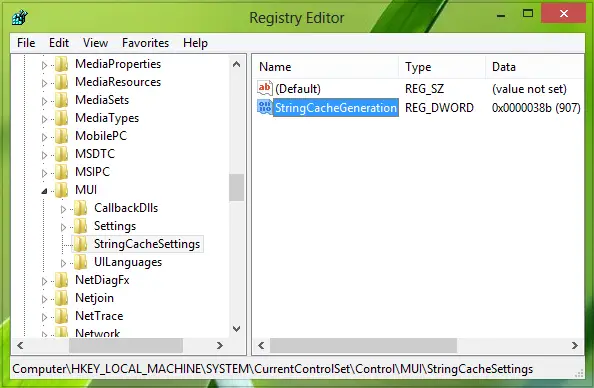Click the StringCacheGeneration DWORD value icon
The height and width of the screenshot is (388, 594).
pos(265,107)
